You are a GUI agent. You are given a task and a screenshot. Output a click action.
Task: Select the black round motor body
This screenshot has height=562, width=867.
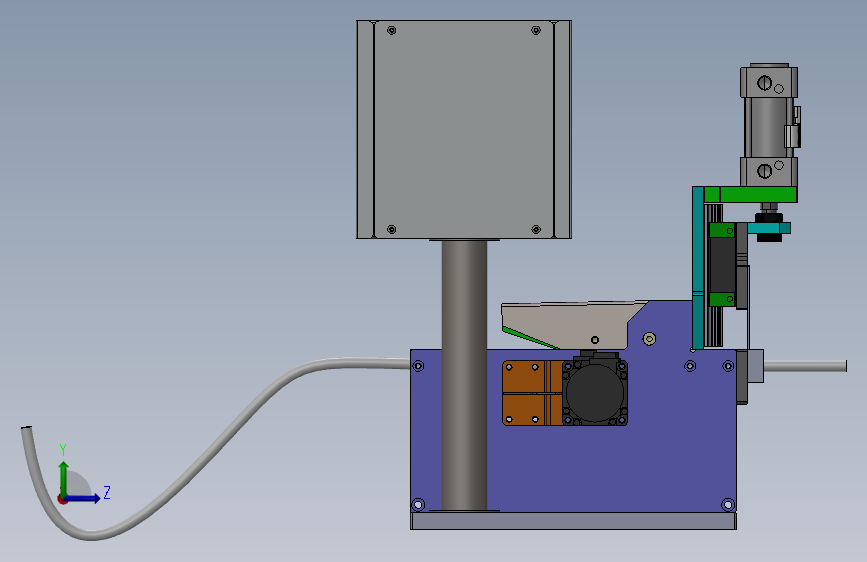595,392
